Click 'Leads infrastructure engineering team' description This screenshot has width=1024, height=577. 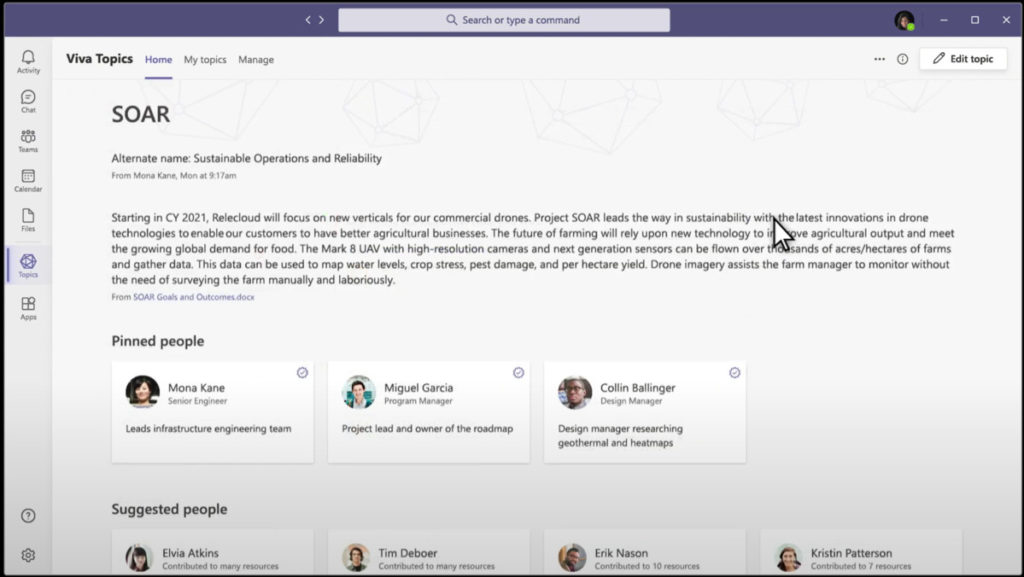pos(208,429)
